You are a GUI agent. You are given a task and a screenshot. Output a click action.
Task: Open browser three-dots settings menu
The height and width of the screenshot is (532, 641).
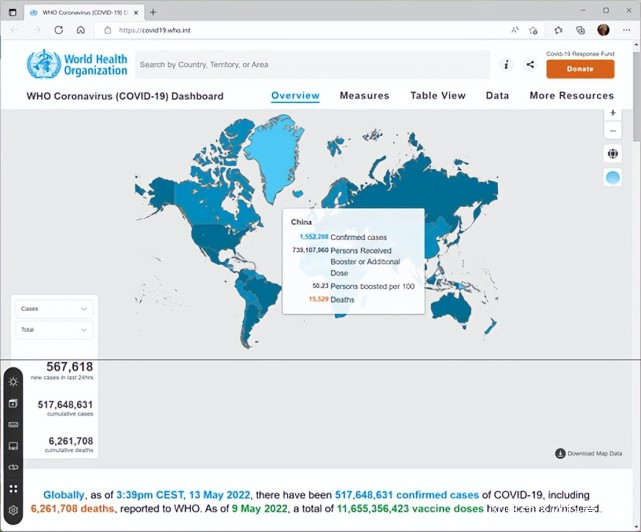coord(626,30)
